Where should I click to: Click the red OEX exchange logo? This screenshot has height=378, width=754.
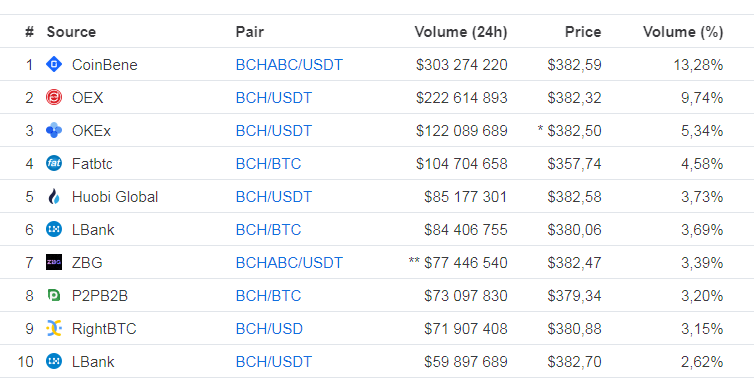click(x=54, y=98)
